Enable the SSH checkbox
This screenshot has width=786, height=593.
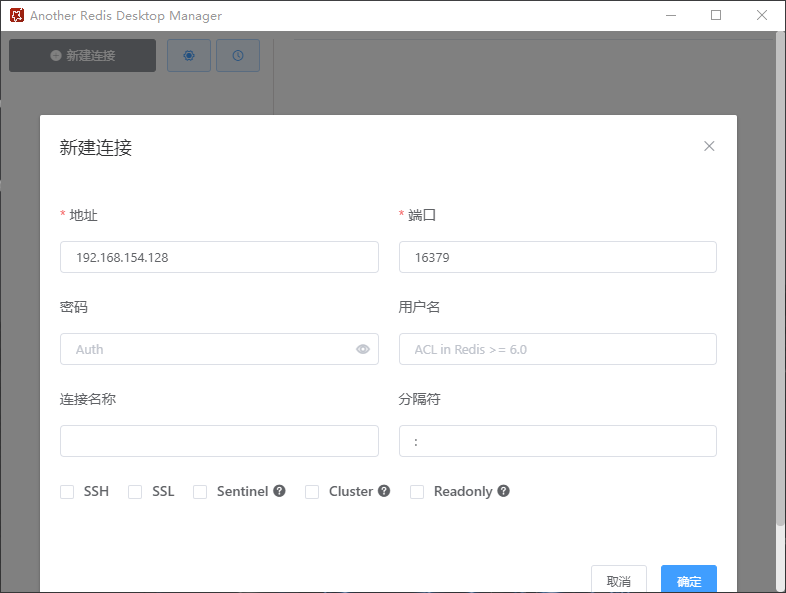[67, 492]
